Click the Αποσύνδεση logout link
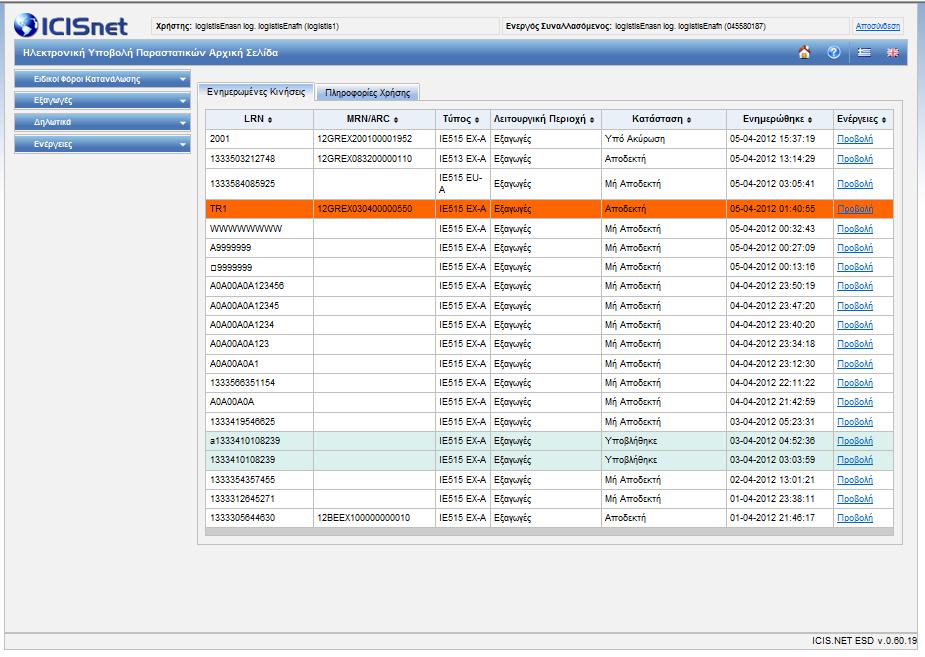Viewport: 925px width, 657px height. [878, 26]
